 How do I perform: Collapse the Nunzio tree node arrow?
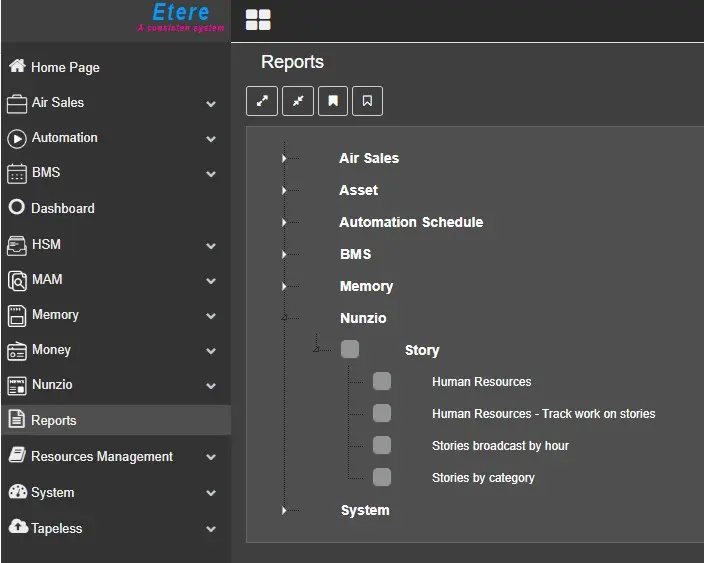coord(285,318)
